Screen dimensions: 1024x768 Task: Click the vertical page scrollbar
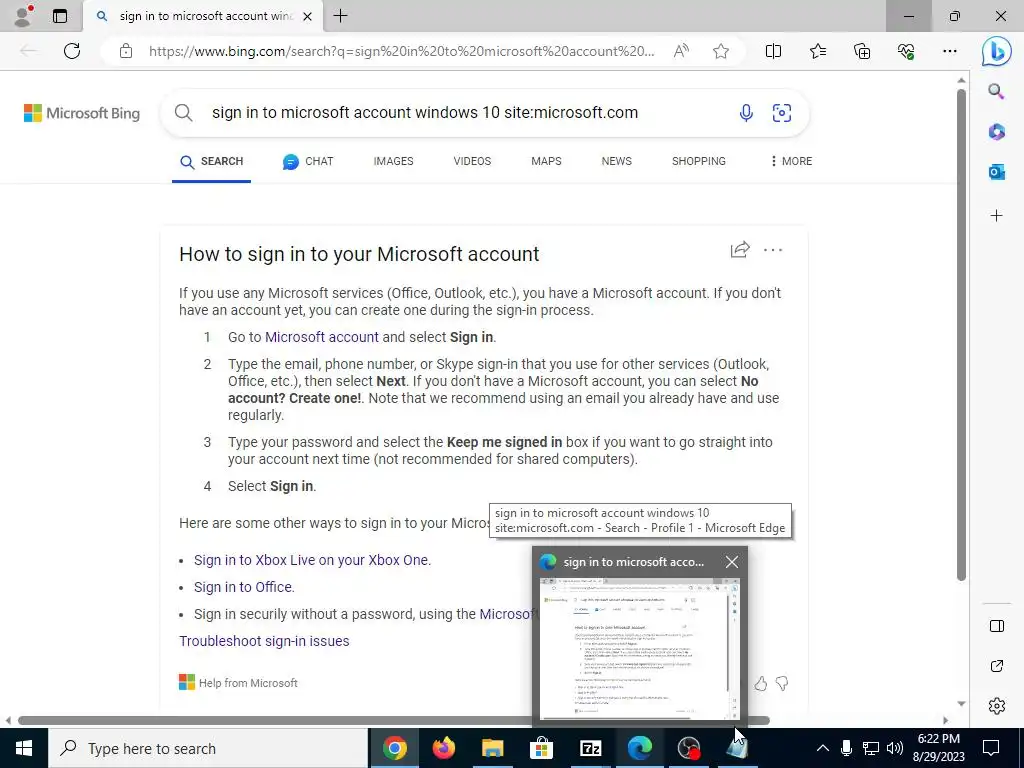961,333
